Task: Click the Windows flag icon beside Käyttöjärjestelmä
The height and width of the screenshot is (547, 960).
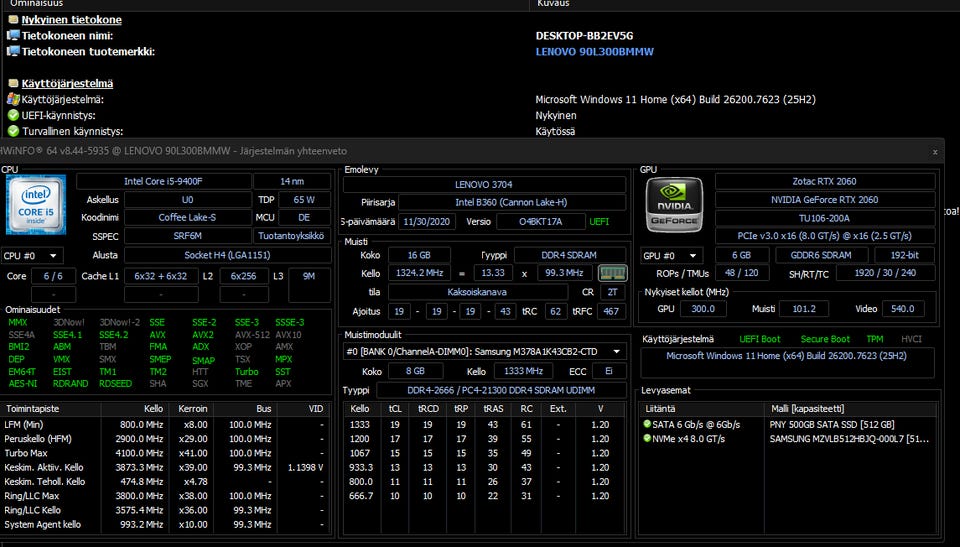Action: [x=13, y=100]
